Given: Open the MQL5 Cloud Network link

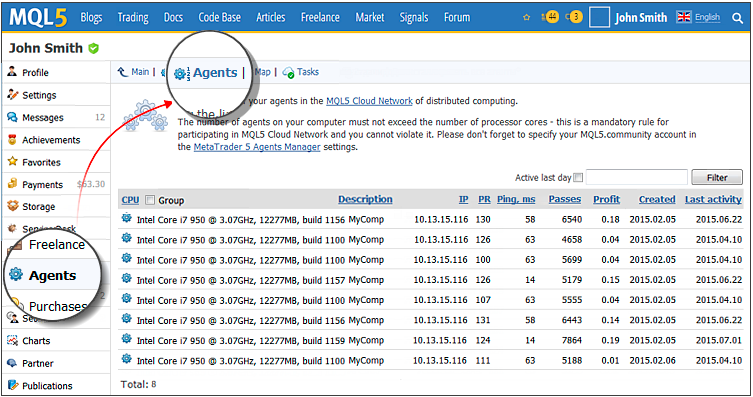Looking at the screenshot, I should (x=369, y=101).
